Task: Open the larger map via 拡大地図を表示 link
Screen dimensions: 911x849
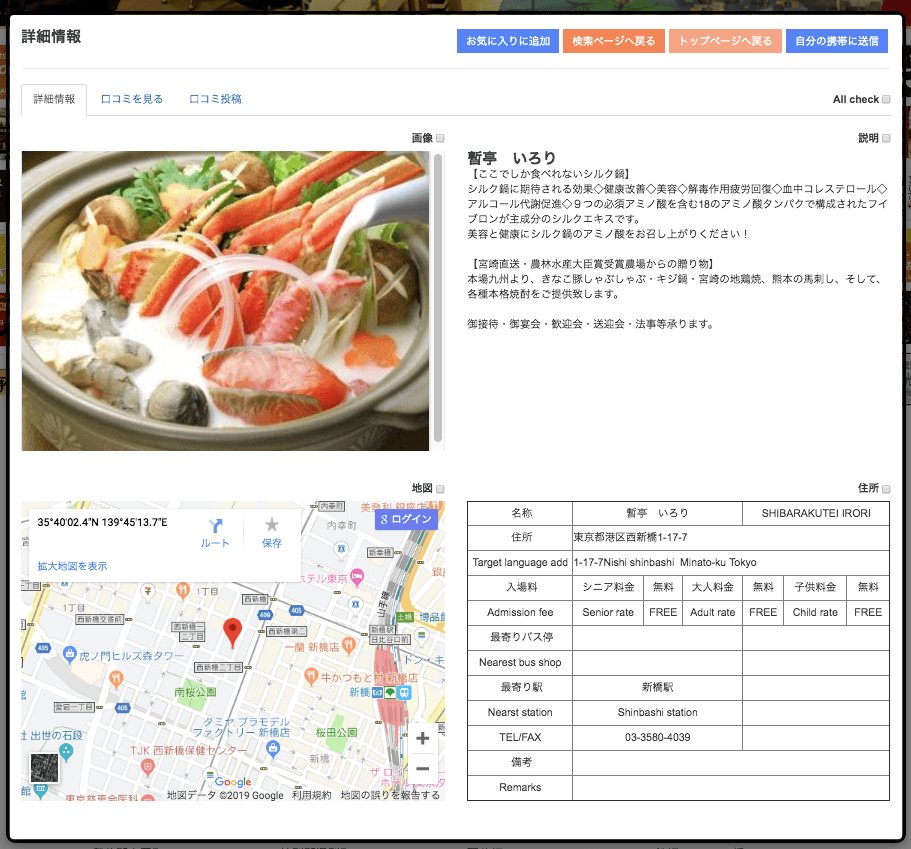Action: [73, 565]
